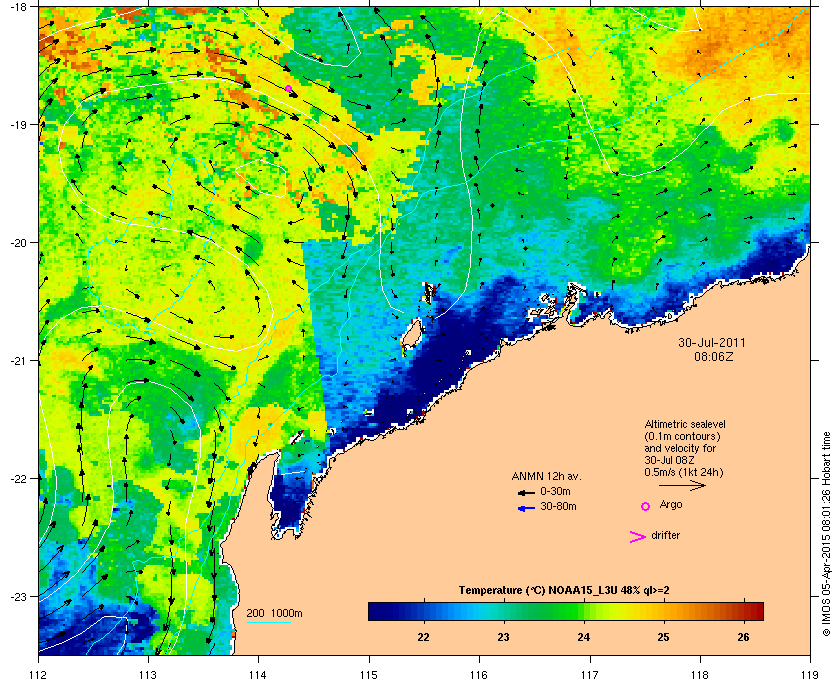Click the -21 latitude axis label

click(18, 361)
